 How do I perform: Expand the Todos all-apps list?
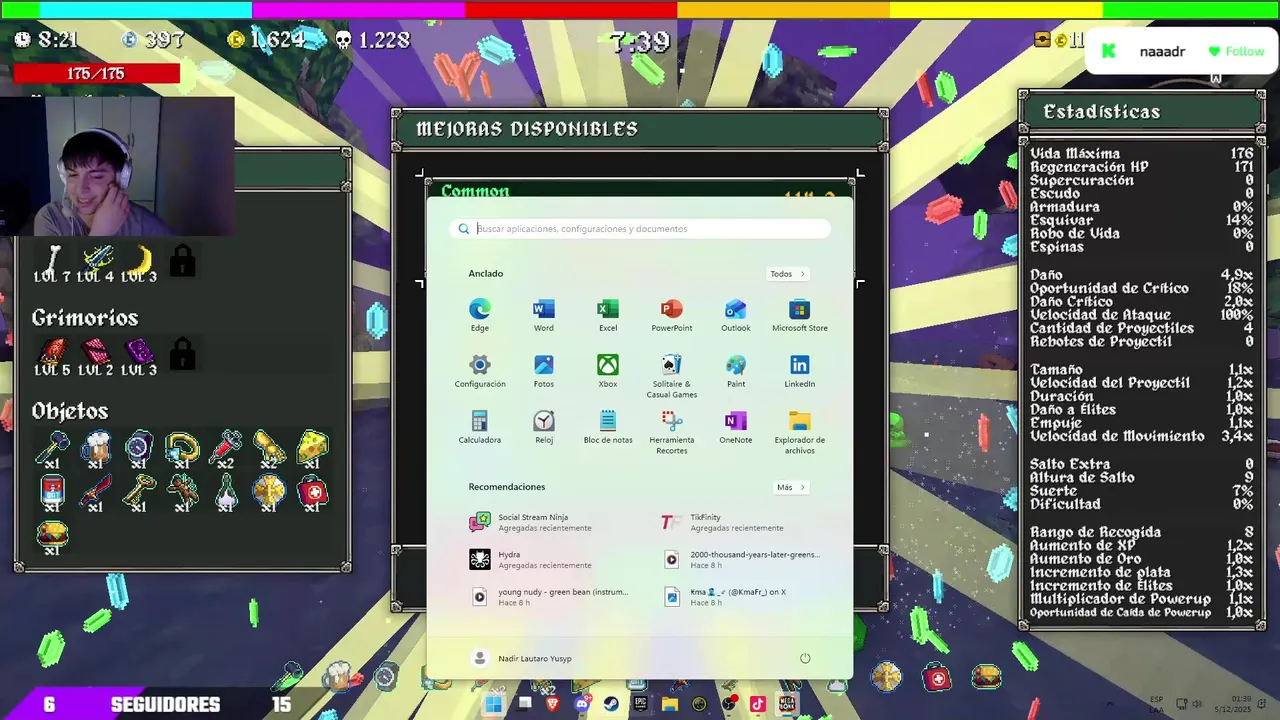click(787, 274)
